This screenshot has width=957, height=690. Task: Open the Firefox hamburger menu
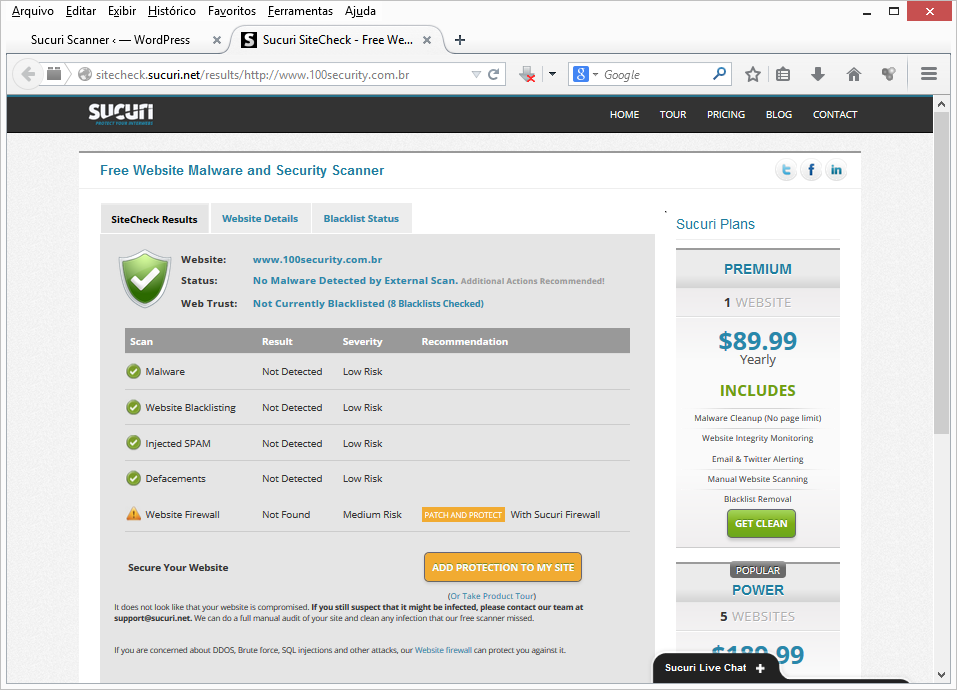[929, 74]
